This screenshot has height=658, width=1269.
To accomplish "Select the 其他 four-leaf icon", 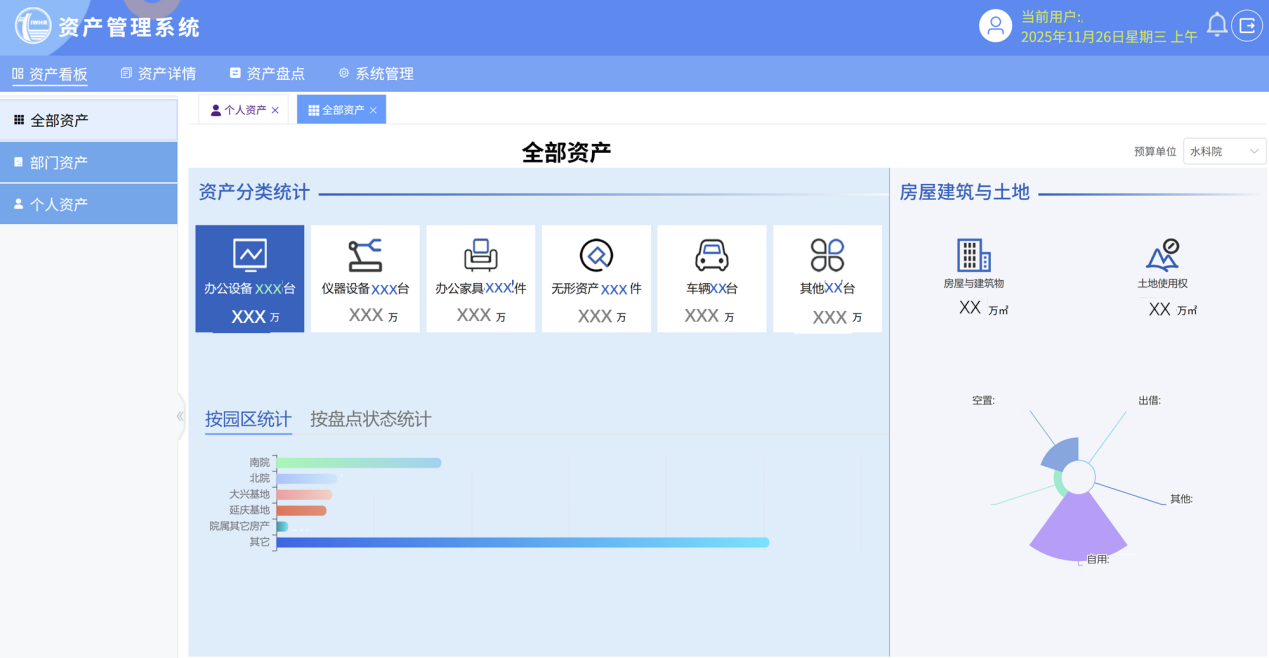I will (x=827, y=256).
